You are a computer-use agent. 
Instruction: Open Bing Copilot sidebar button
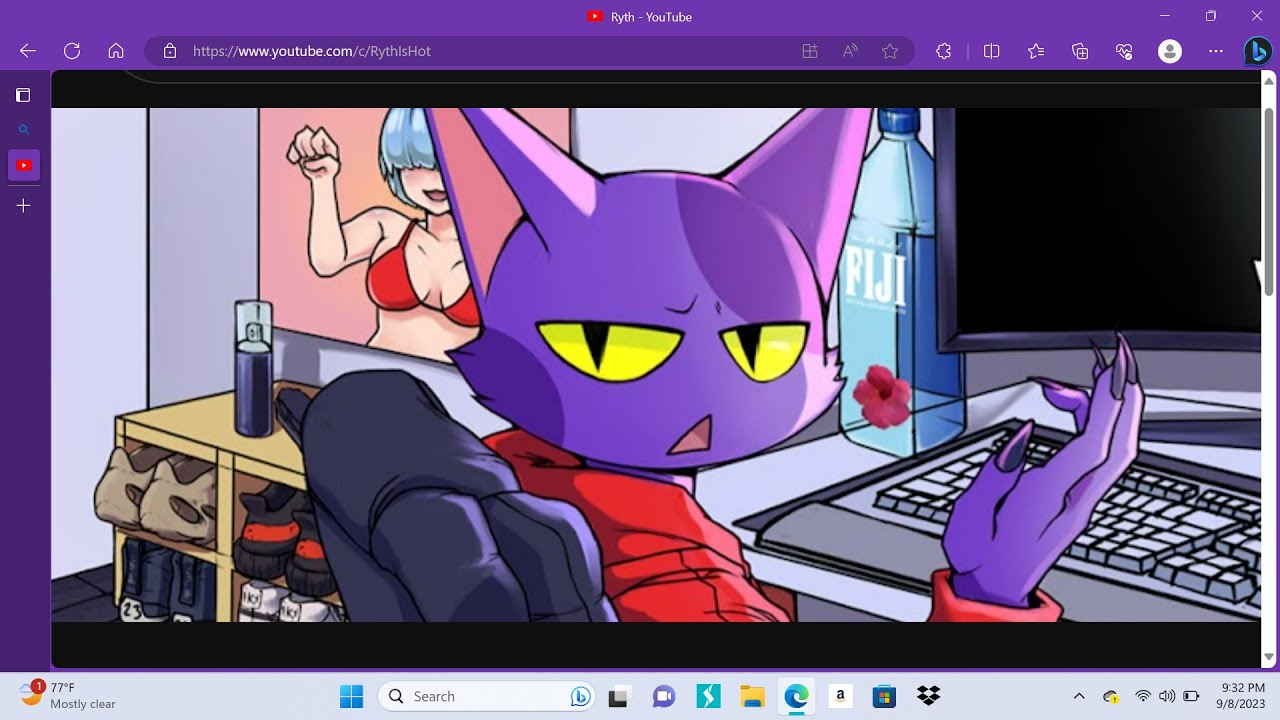click(1258, 51)
